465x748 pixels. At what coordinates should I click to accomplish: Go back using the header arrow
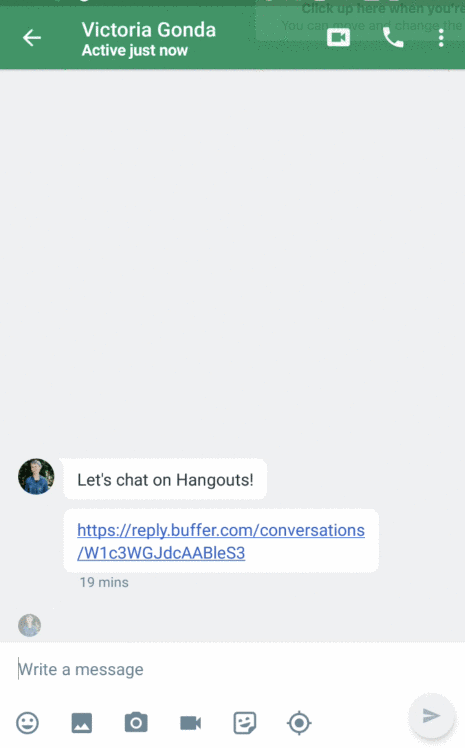point(32,38)
